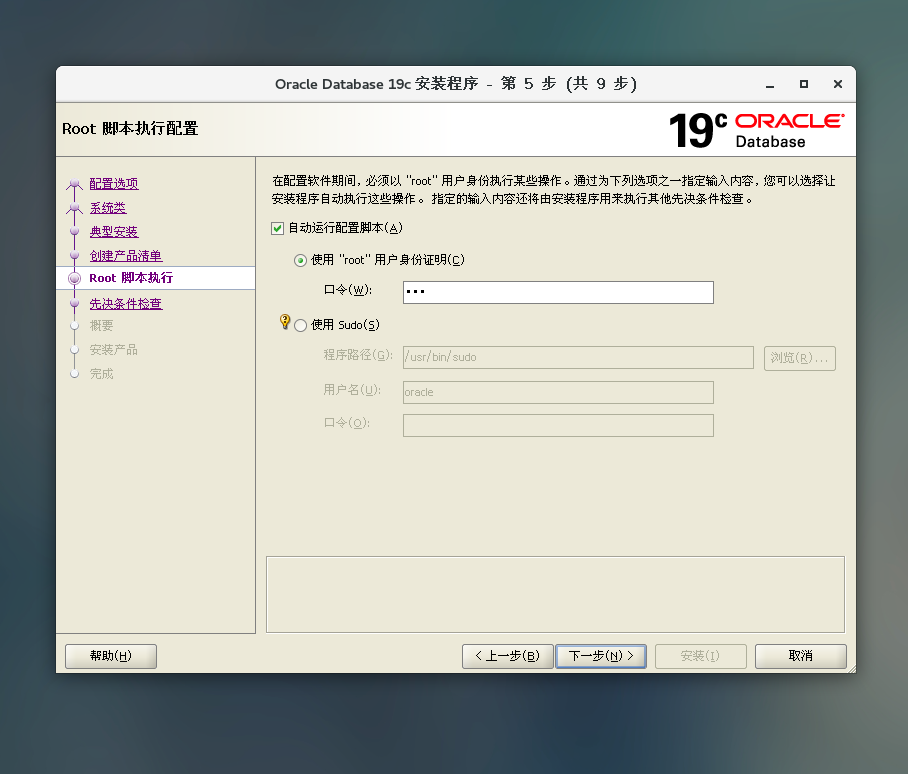Image resolution: width=908 pixels, height=774 pixels.
Task: Click the gray circle icon beside 完成
Action: point(74,374)
